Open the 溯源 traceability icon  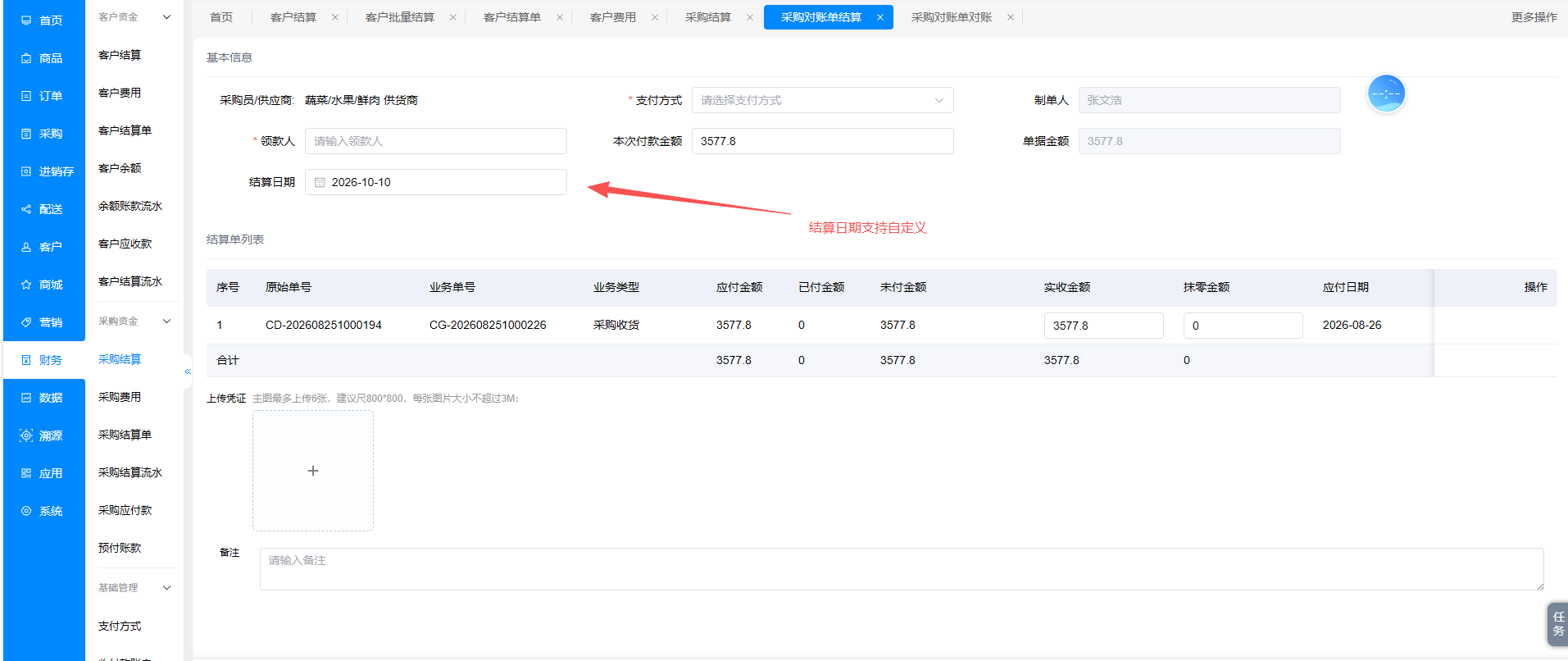tap(26, 435)
